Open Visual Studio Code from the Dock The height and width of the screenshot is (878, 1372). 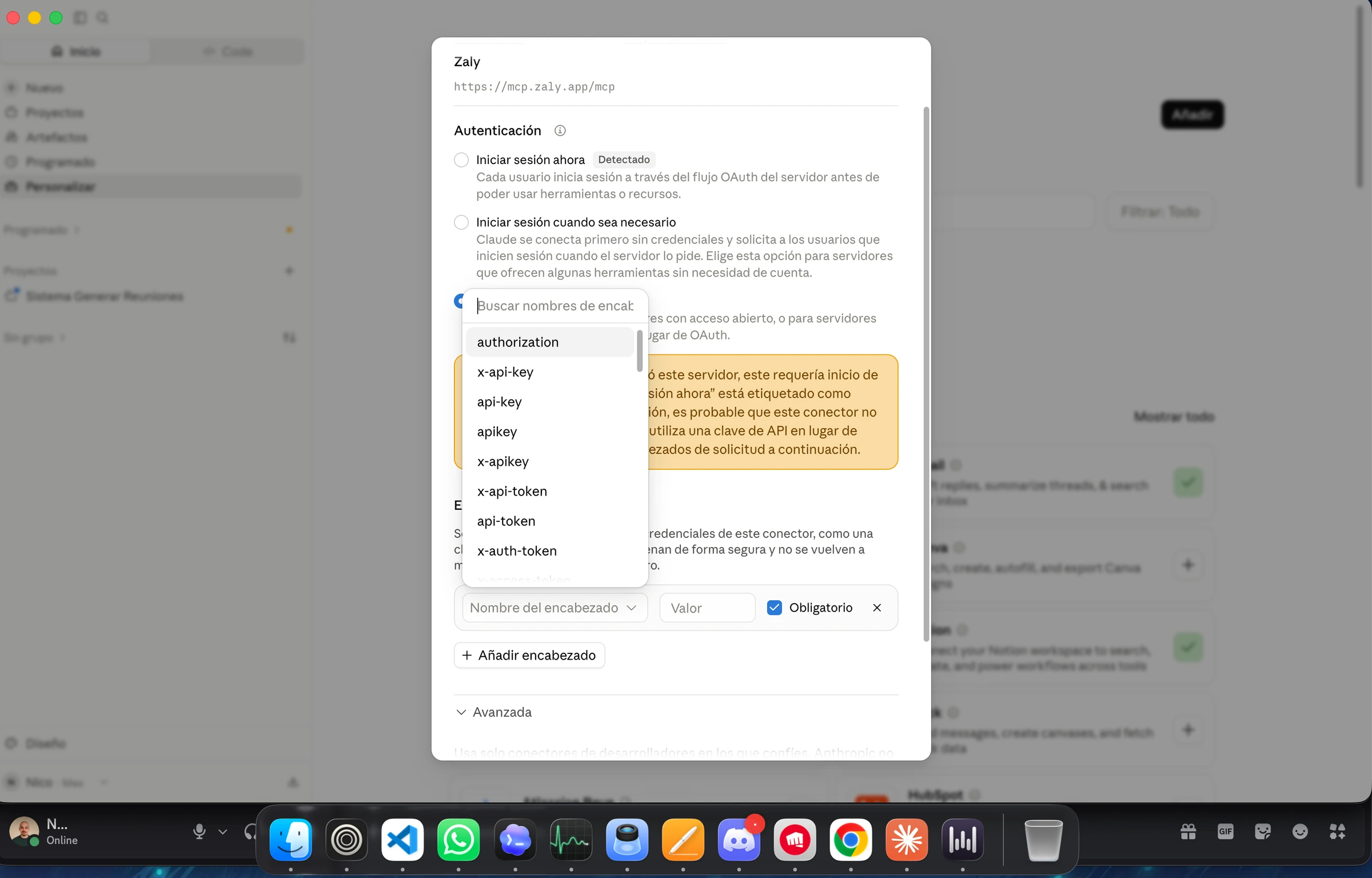pyautogui.click(x=402, y=840)
